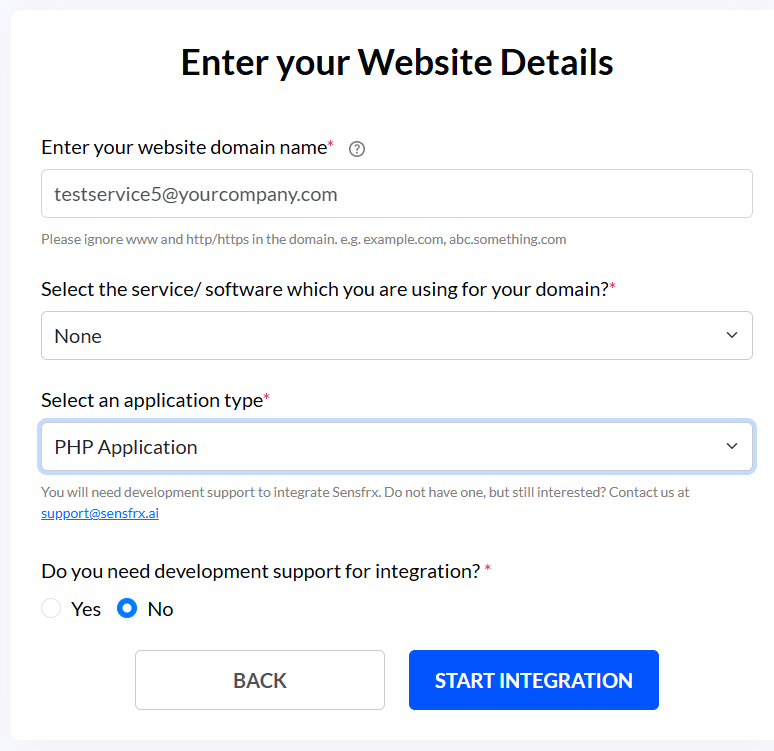Click the chevron arrow of PHP Application dropdown
Image resolution: width=774 pixels, height=751 pixels.
coord(732,446)
